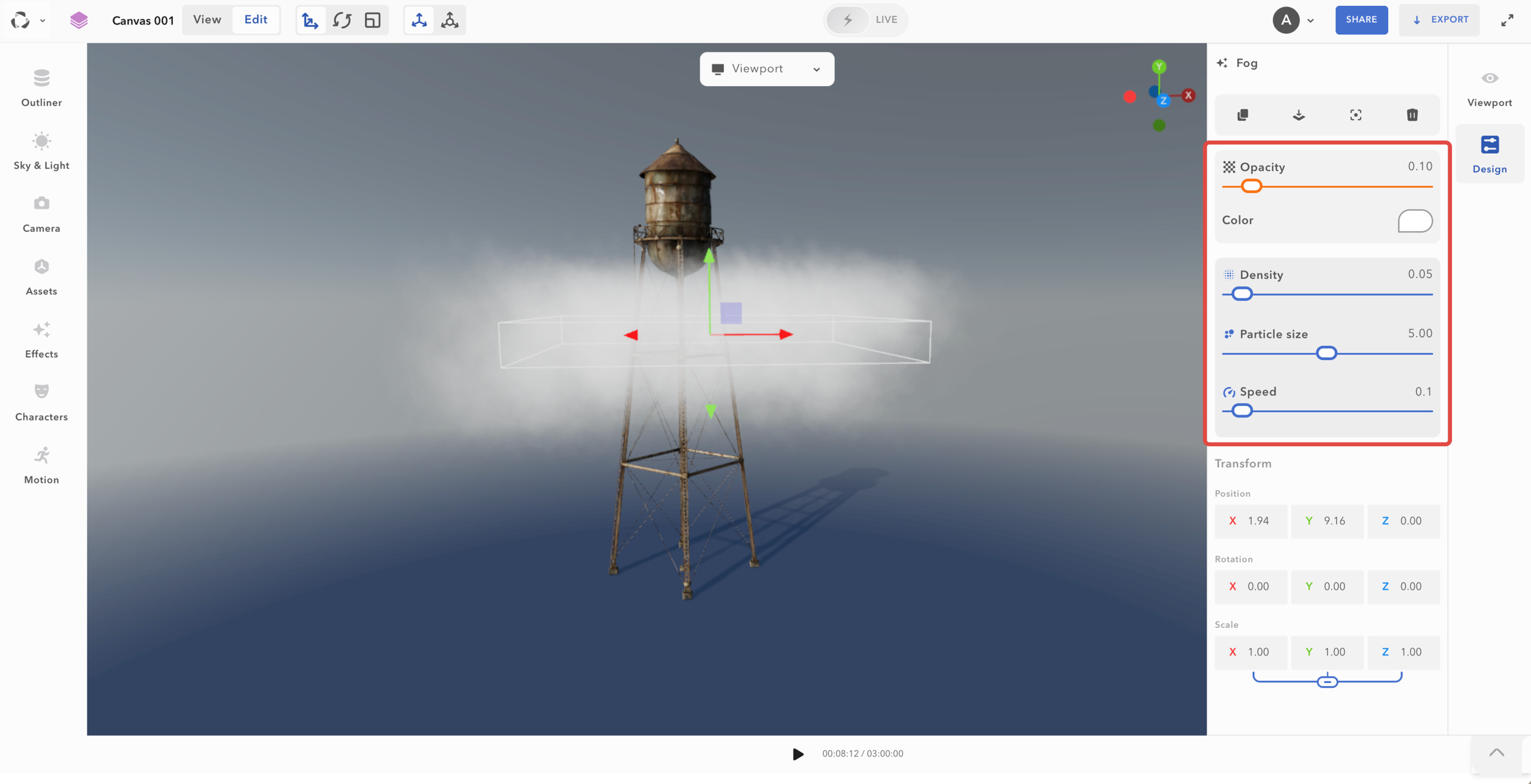This screenshot has width=1531, height=784.
Task: Duplicate the Fog effect
Action: tap(1242, 115)
